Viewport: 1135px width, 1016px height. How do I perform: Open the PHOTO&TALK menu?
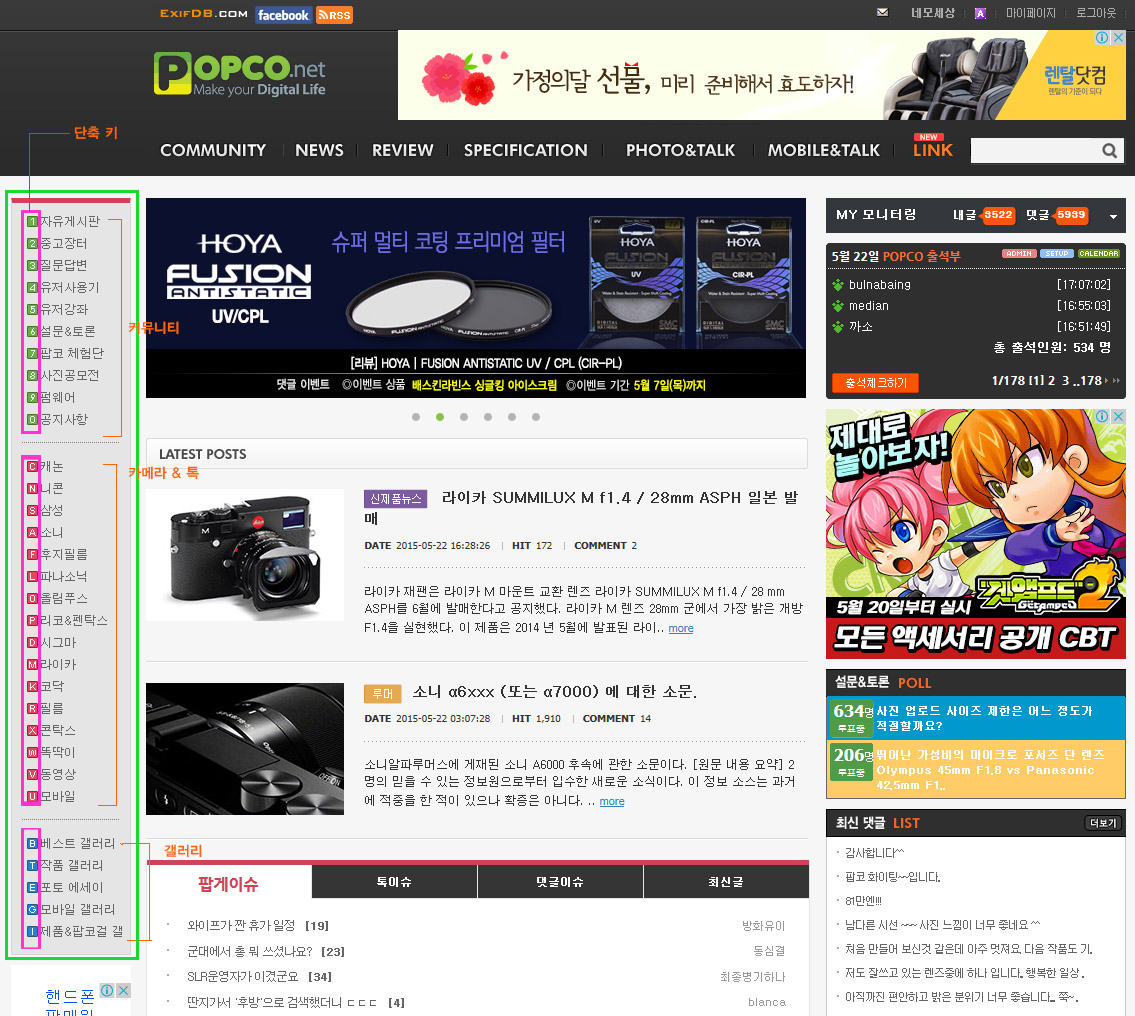(680, 151)
